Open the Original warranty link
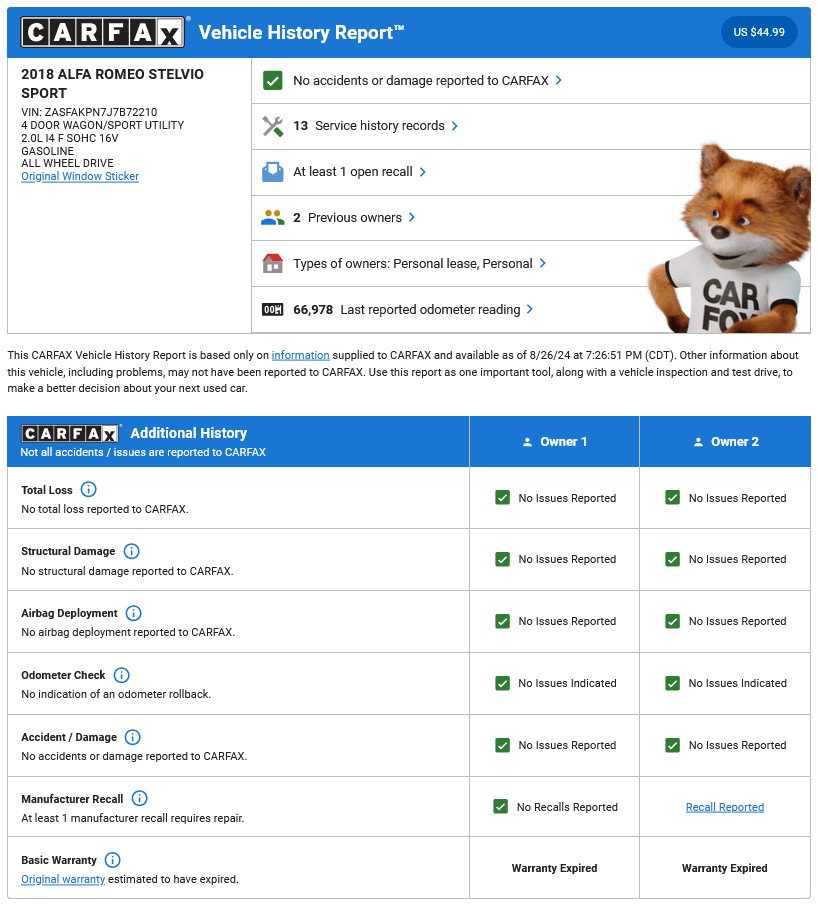 63,879
